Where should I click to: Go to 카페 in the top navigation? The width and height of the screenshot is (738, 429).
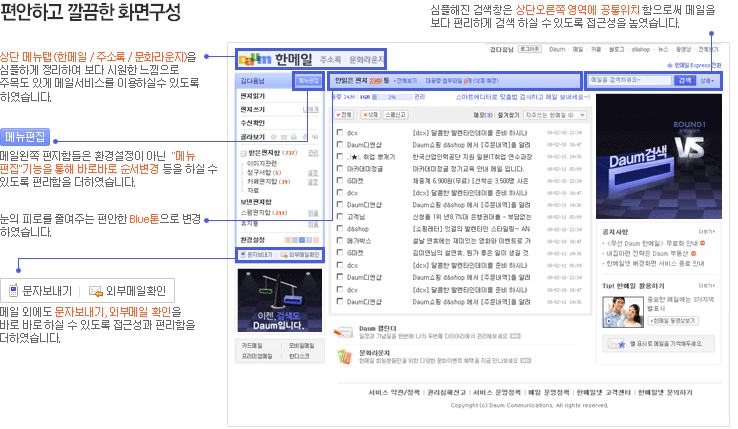tap(596, 49)
